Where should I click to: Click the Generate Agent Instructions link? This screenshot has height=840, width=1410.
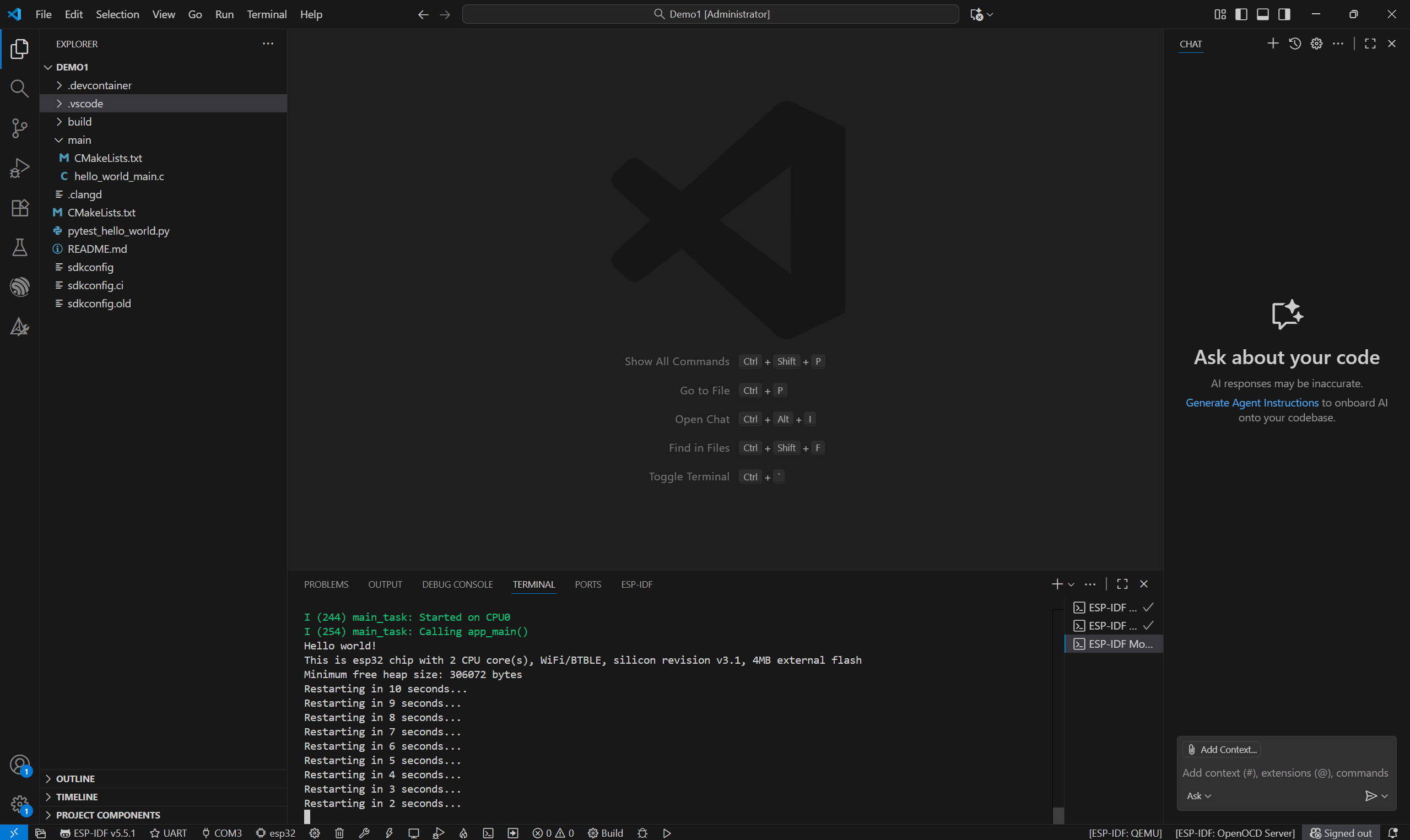coord(1251,403)
